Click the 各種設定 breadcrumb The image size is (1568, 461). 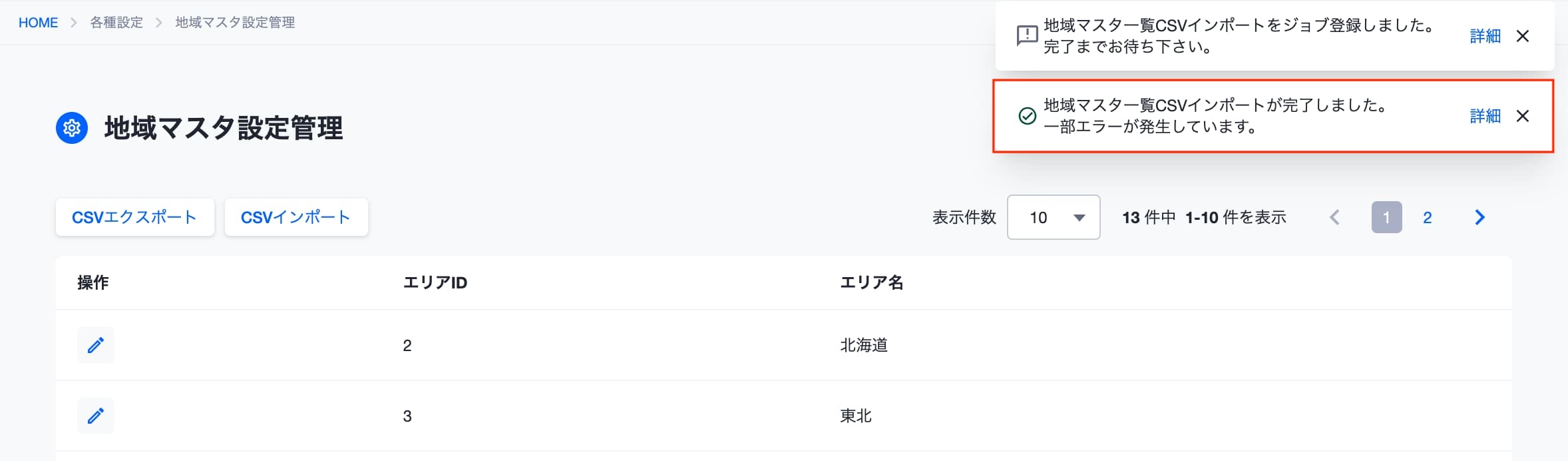tap(116, 23)
